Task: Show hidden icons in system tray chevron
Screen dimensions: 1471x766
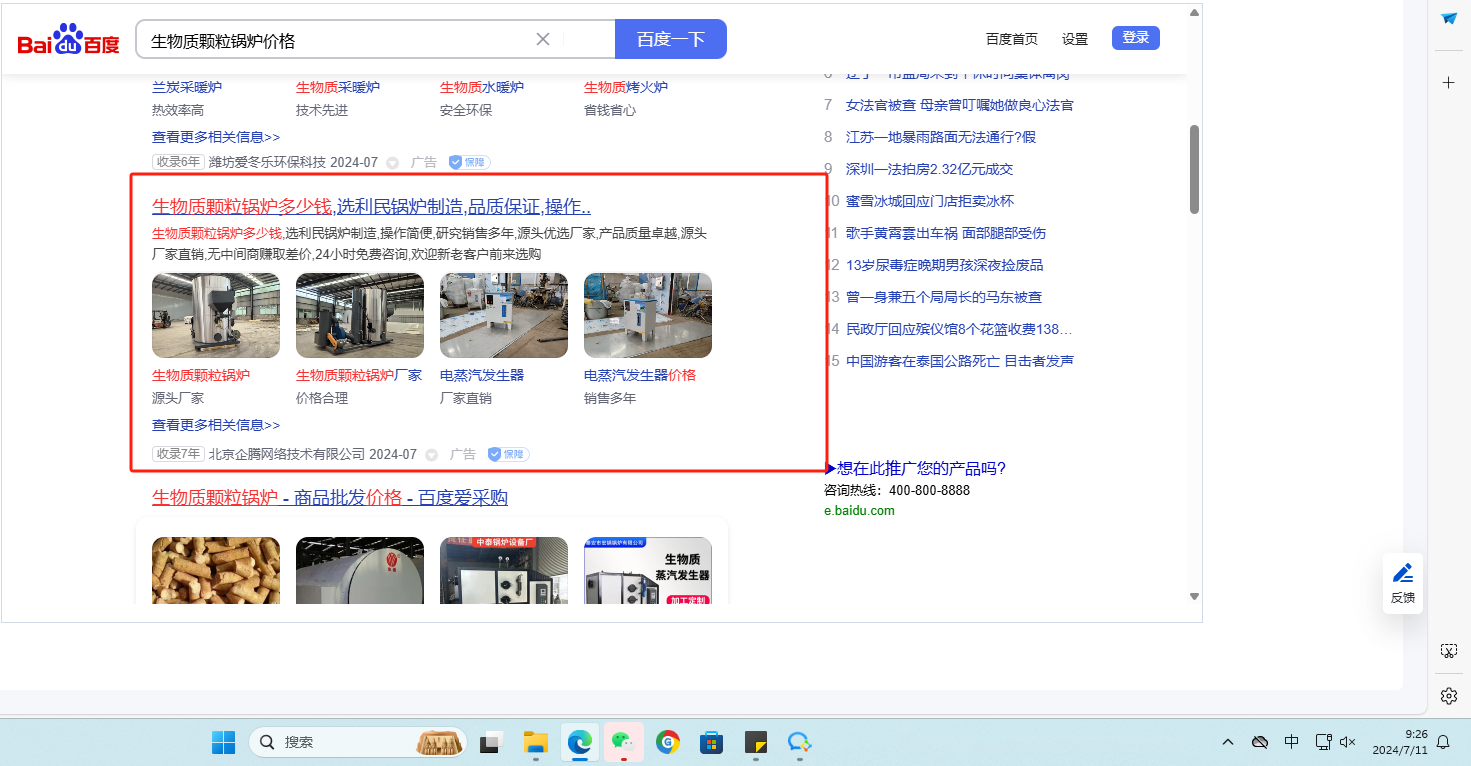Action: tap(1228, 742)
